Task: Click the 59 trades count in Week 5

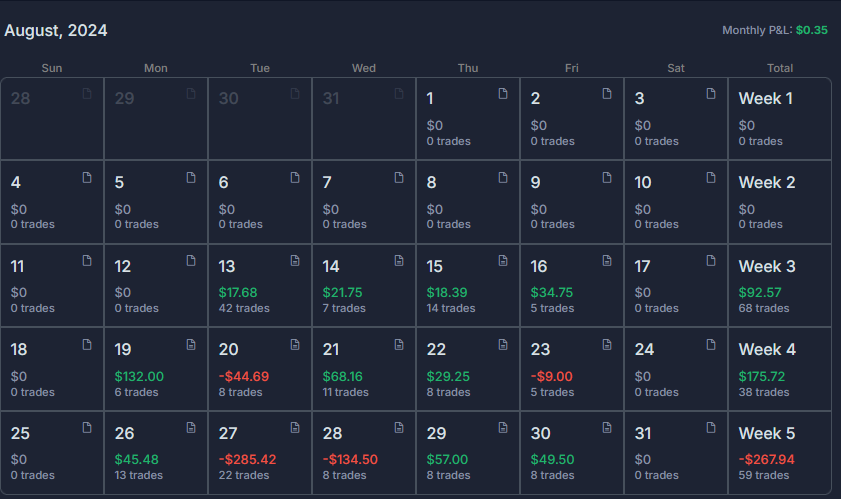Action: click(764, 475)
